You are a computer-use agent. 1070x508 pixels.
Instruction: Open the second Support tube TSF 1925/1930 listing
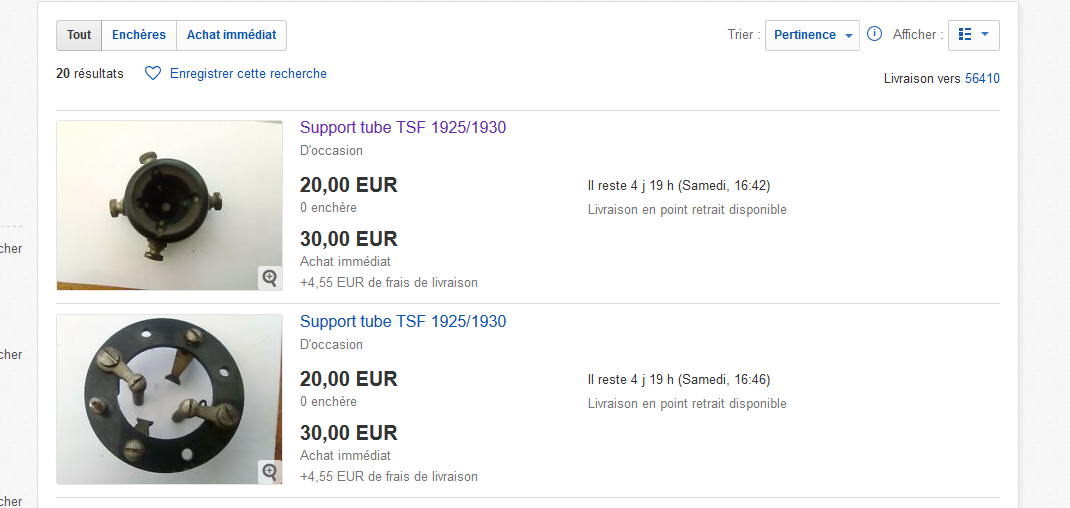tap(403, 322)
